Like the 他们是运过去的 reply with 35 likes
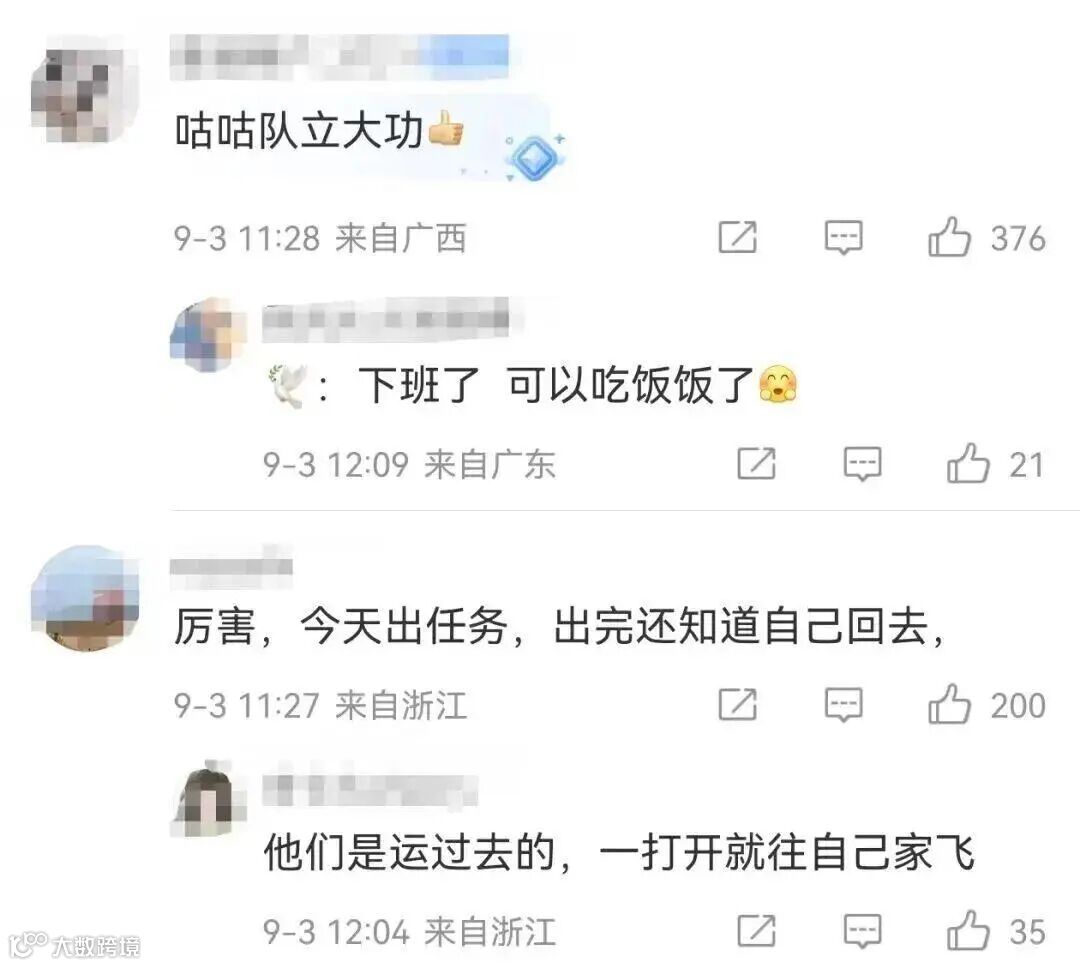This screenshot has height=966, width=1080. (968, 931)
